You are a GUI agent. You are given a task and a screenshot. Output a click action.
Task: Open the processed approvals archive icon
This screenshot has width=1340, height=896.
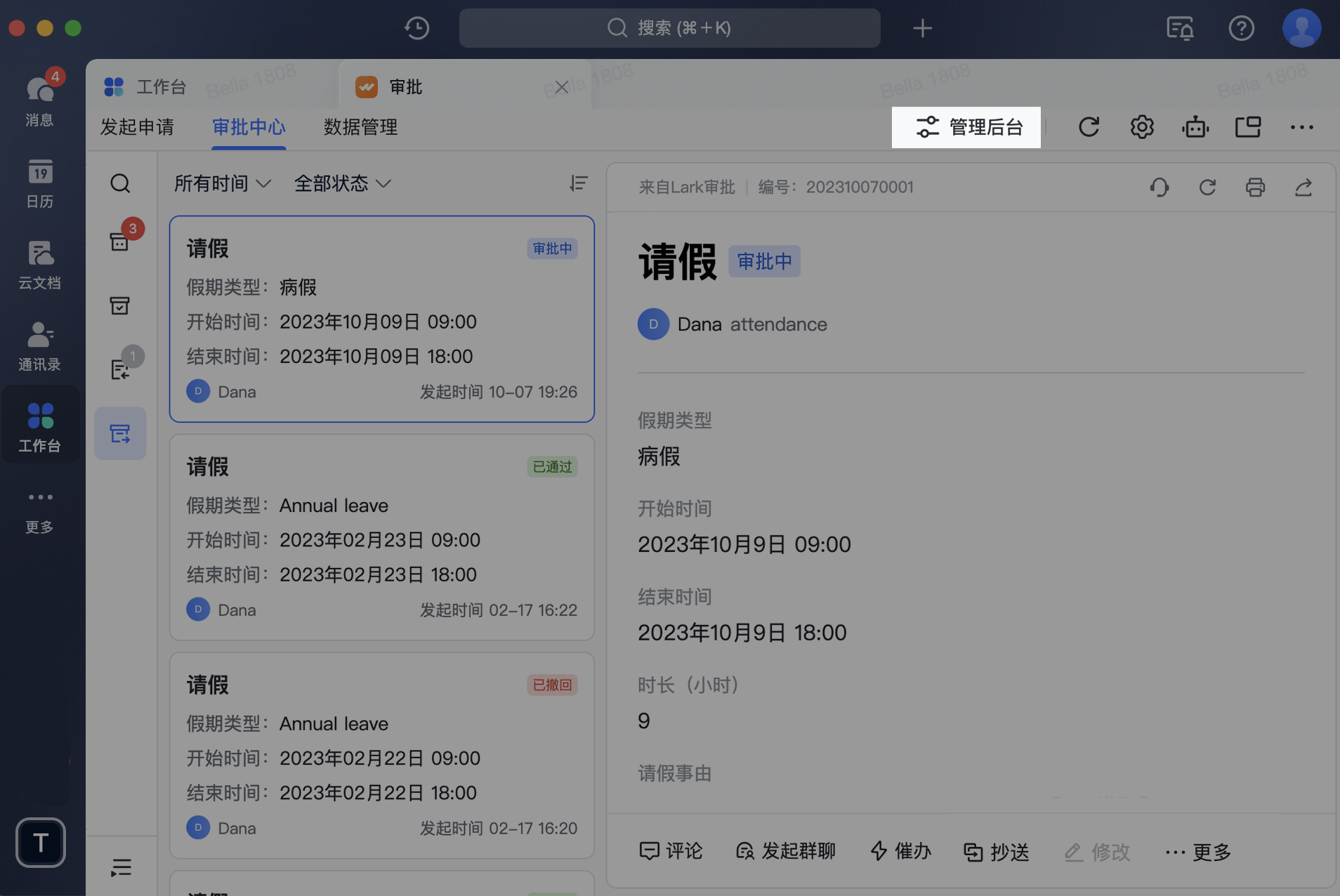click(x=120, y=305)
